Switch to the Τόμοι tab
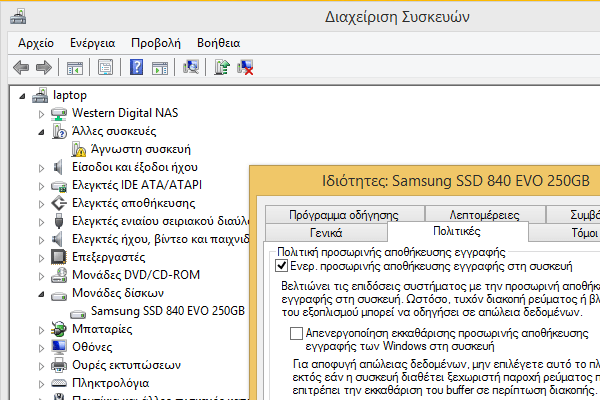 pyautogui.click(x=565, y=232)
